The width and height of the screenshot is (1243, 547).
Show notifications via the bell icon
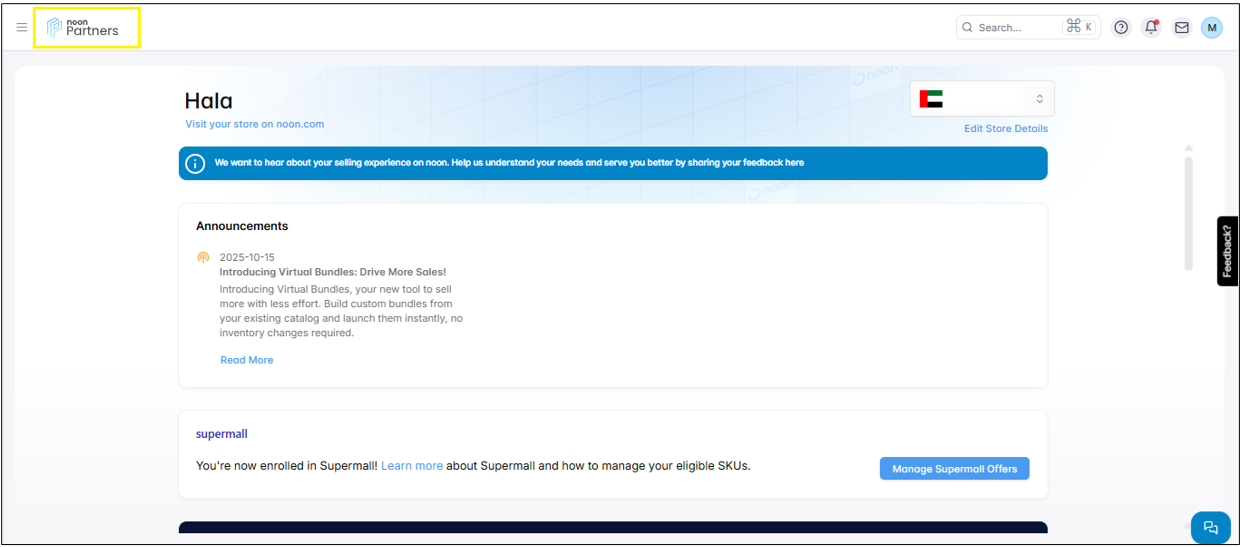pos(1151,28)
